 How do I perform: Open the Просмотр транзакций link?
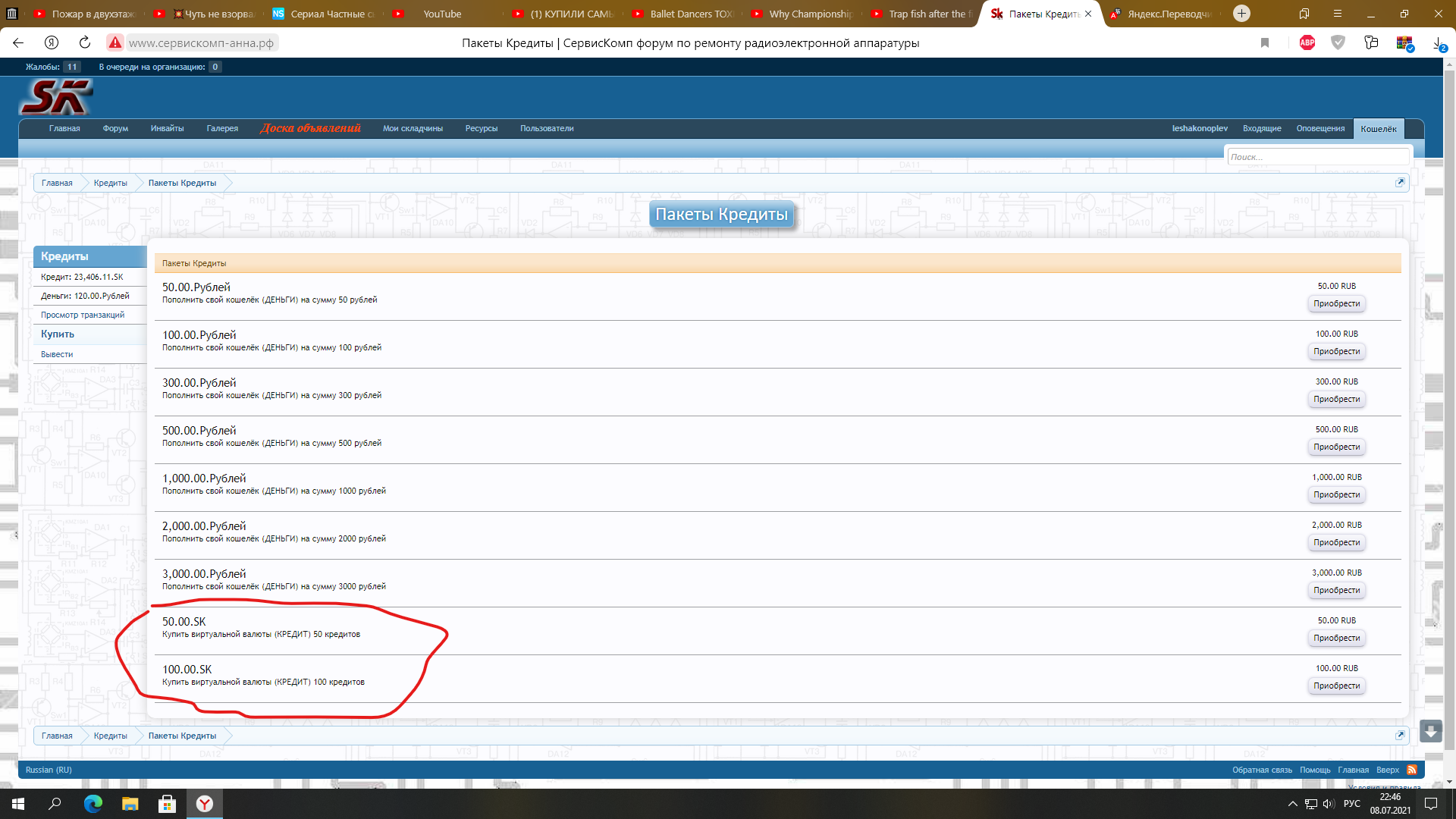click(83, 315)
